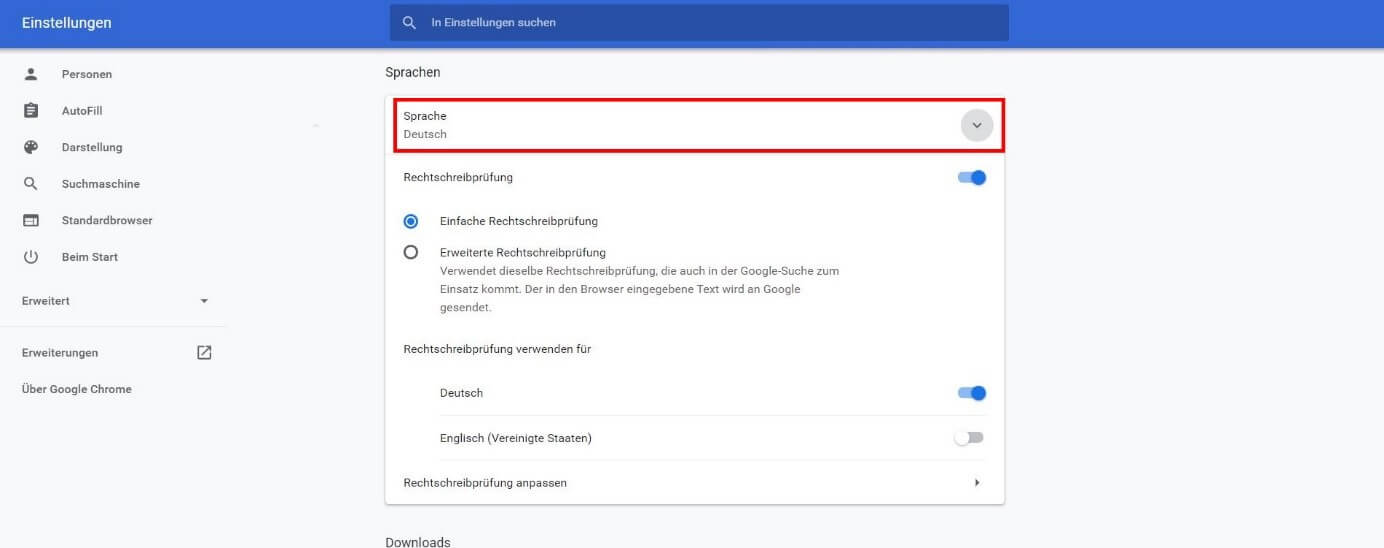Expand the Erweitert section arrow
Screen dimensions: 1384x548
[x=204, y=301]
